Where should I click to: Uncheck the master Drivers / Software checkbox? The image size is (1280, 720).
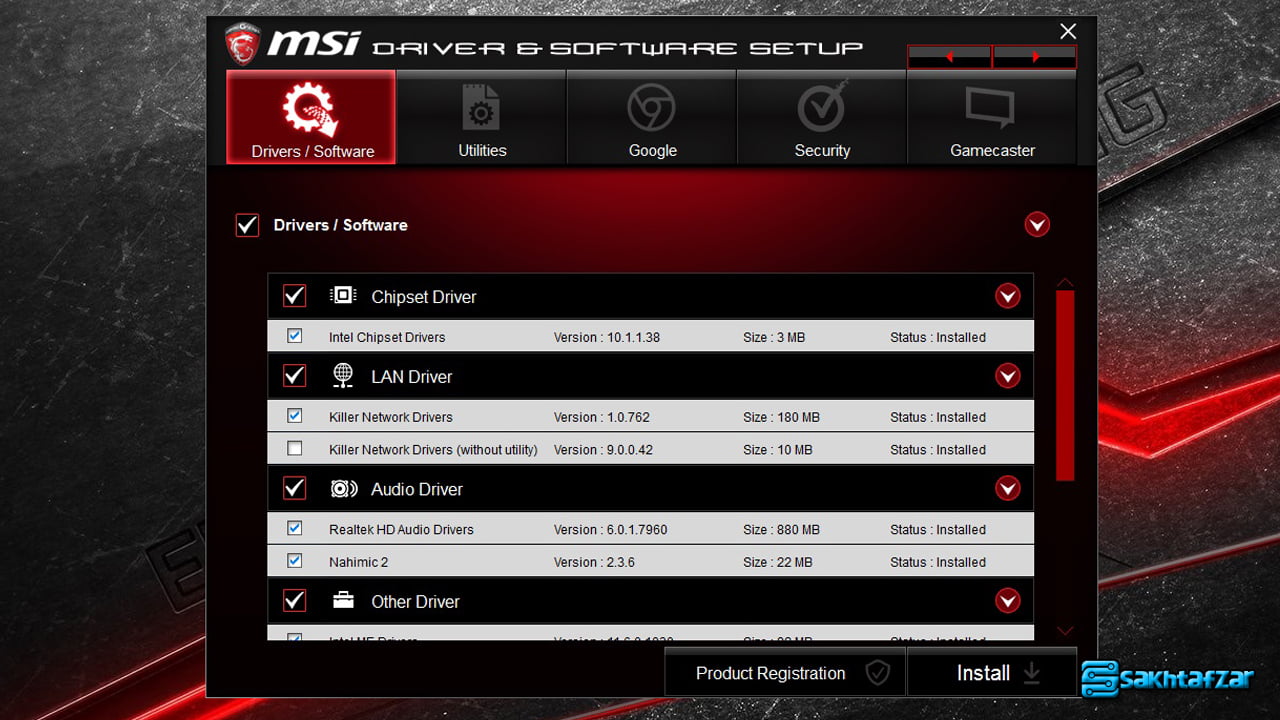point(247,225)
